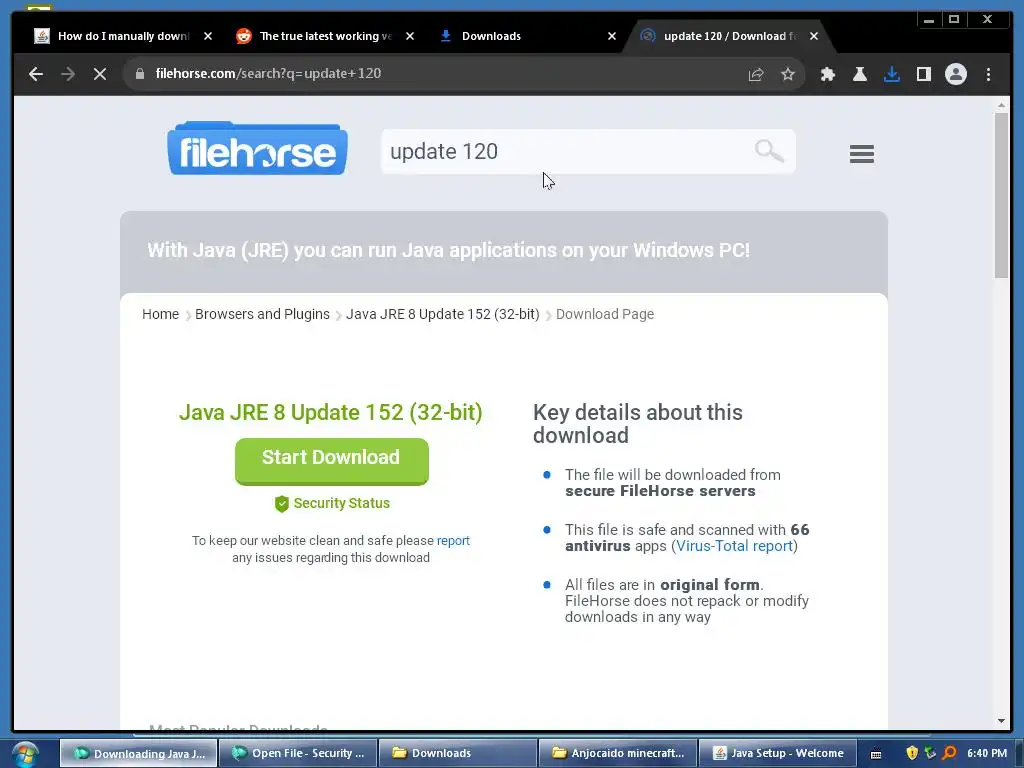Go back to the previous page
This screenshot has width=1024, height=768.
click(x=36, y=74)
